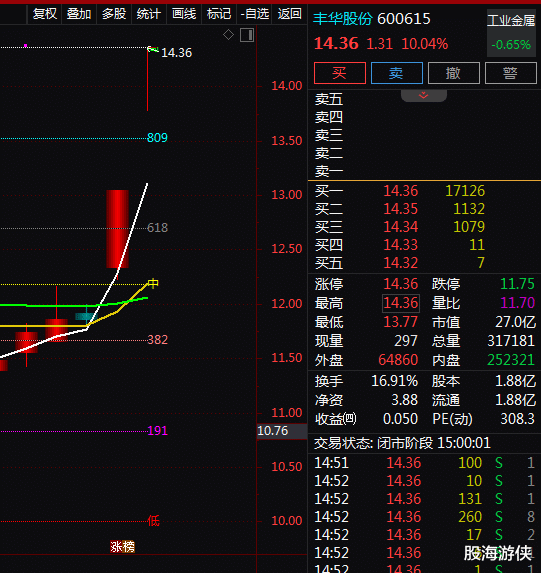Select the 多股 multi-stock option
Screen dimensions: 541x573
(x=114, y=14)
